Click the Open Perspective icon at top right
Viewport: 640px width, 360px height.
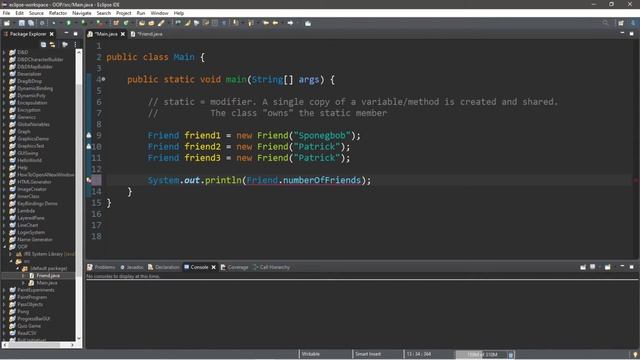point(621,23)
